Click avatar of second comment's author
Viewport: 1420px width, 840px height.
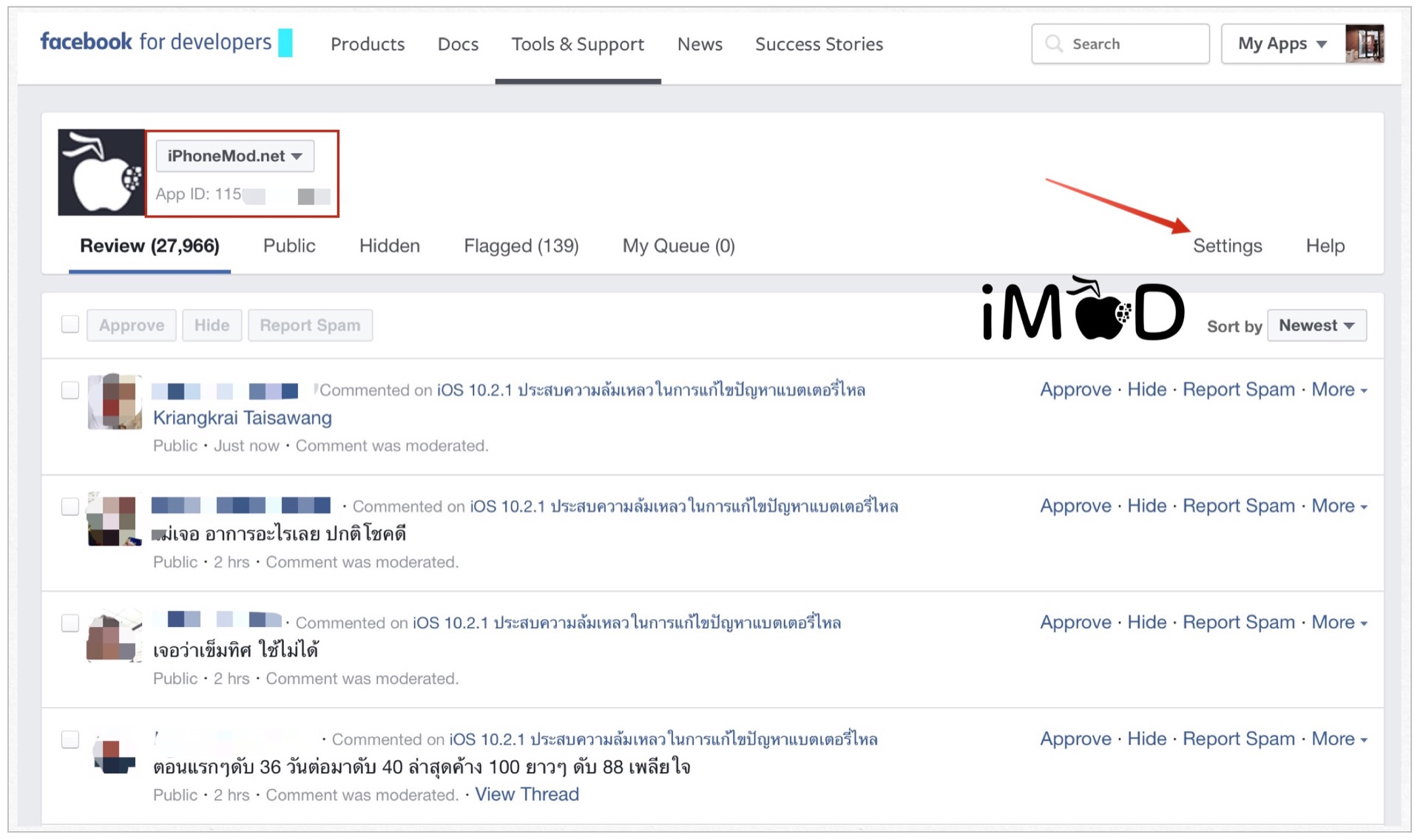coord(115,518)
